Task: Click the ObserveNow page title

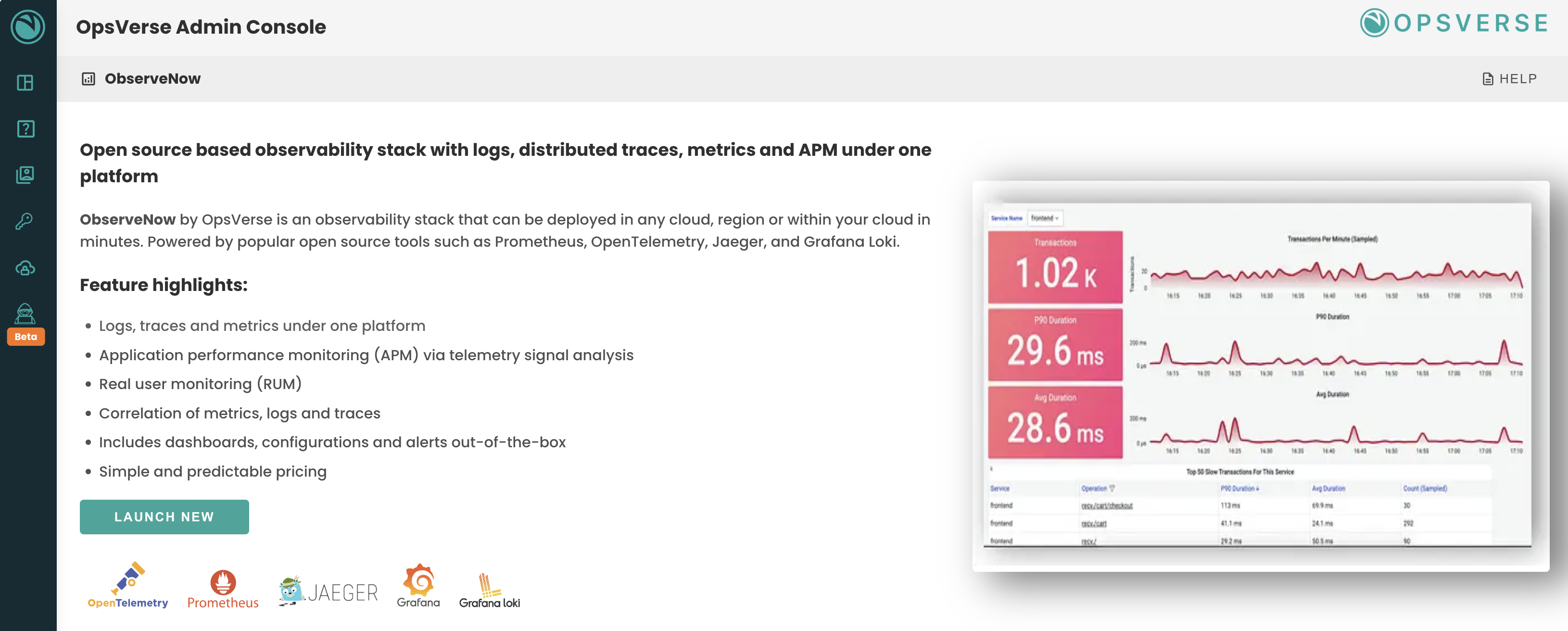Action: click(x=152, y=79)
